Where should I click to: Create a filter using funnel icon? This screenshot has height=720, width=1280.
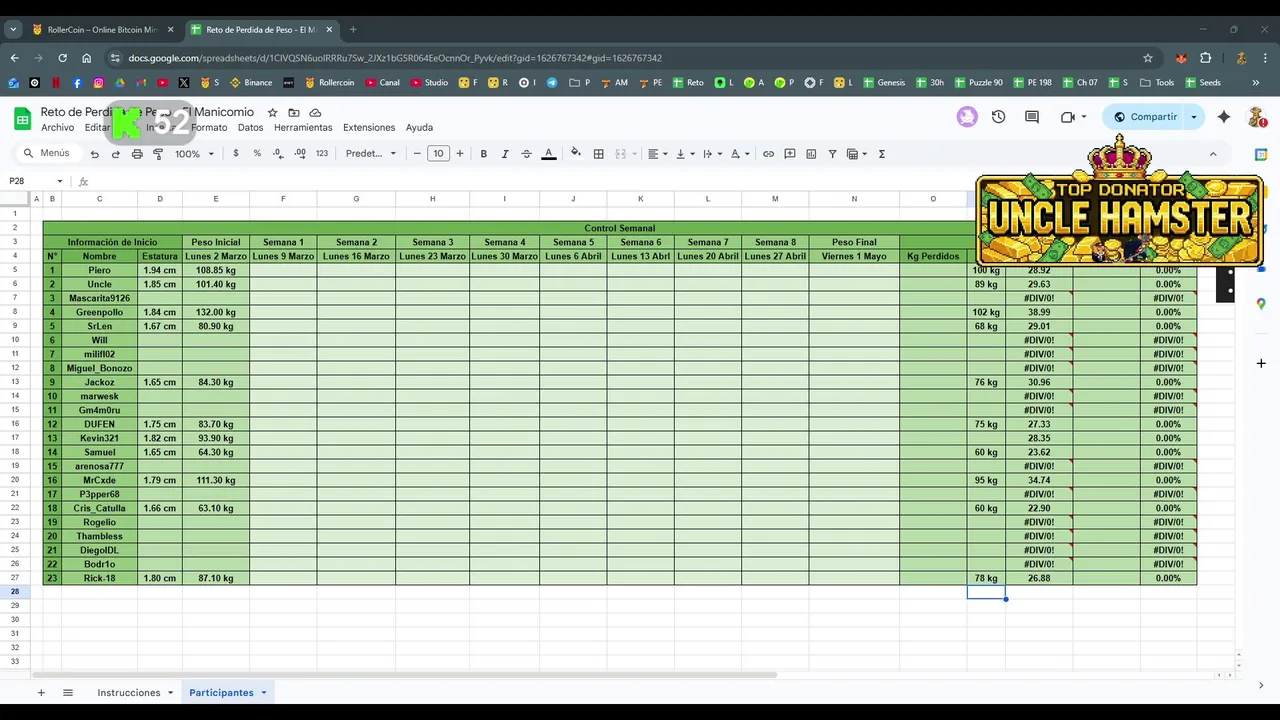click(x=832, y=154)
